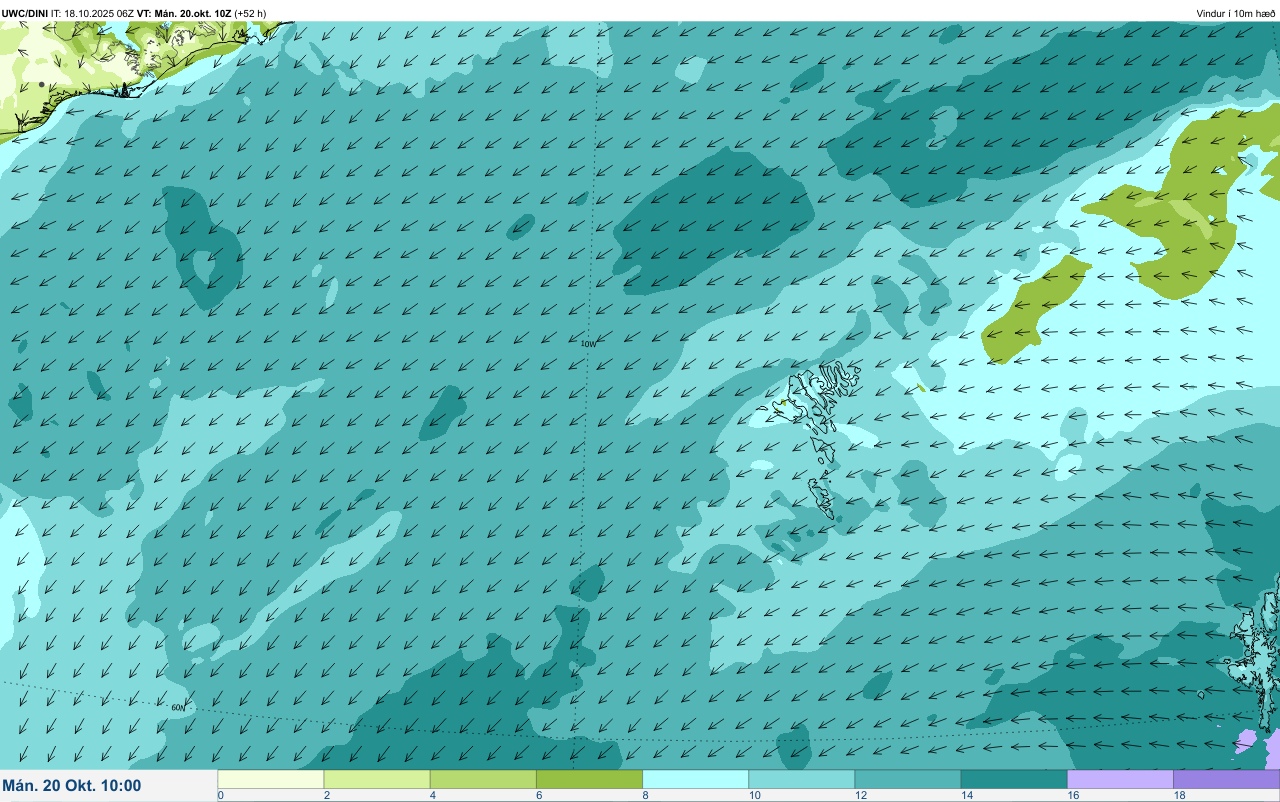Choose the 12–14 m/s medium teal legend swatch
1280x802 pixels.
click(x=908, y=779)
